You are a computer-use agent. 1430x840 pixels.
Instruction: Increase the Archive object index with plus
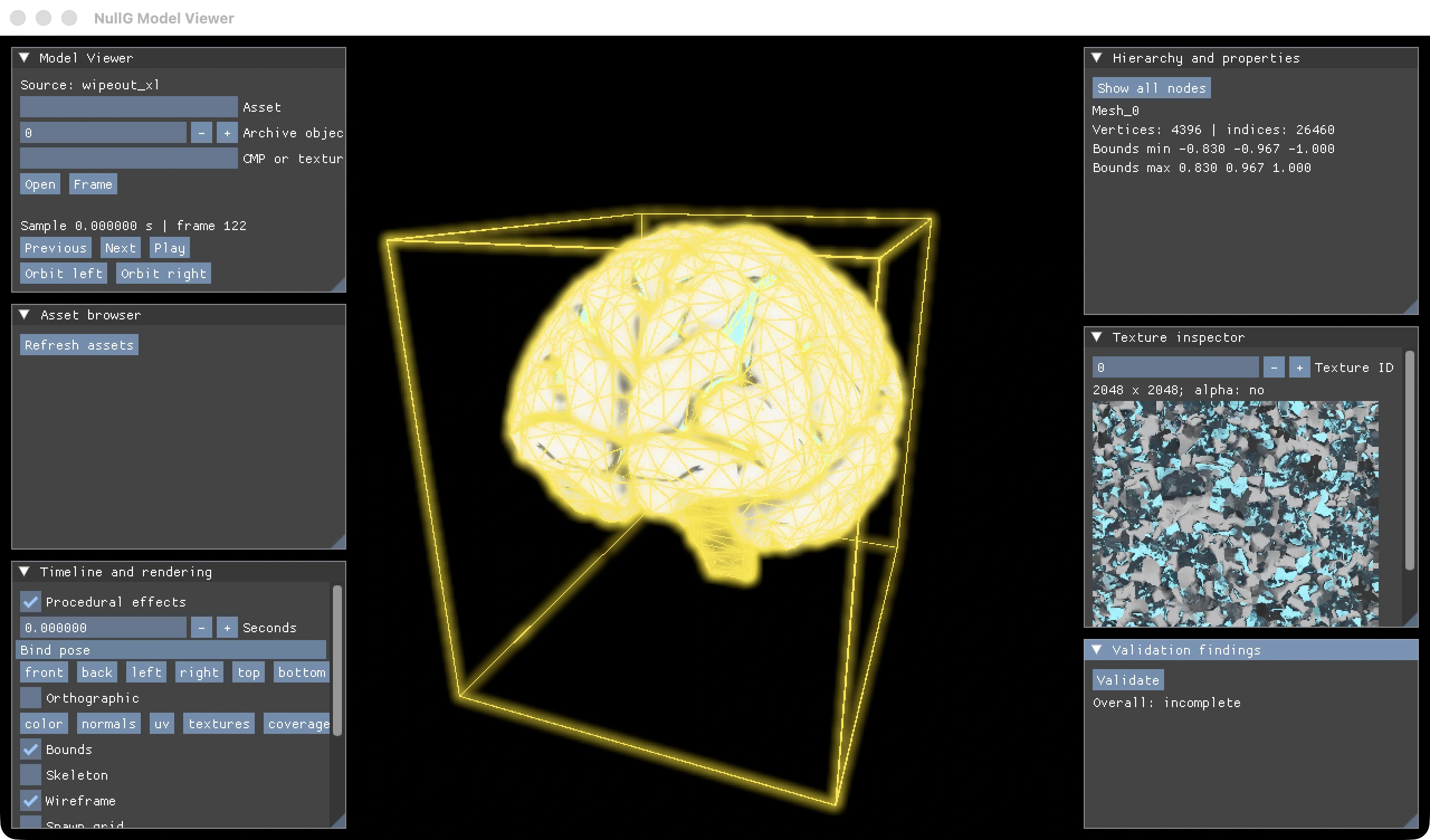(x=227, y=133)
